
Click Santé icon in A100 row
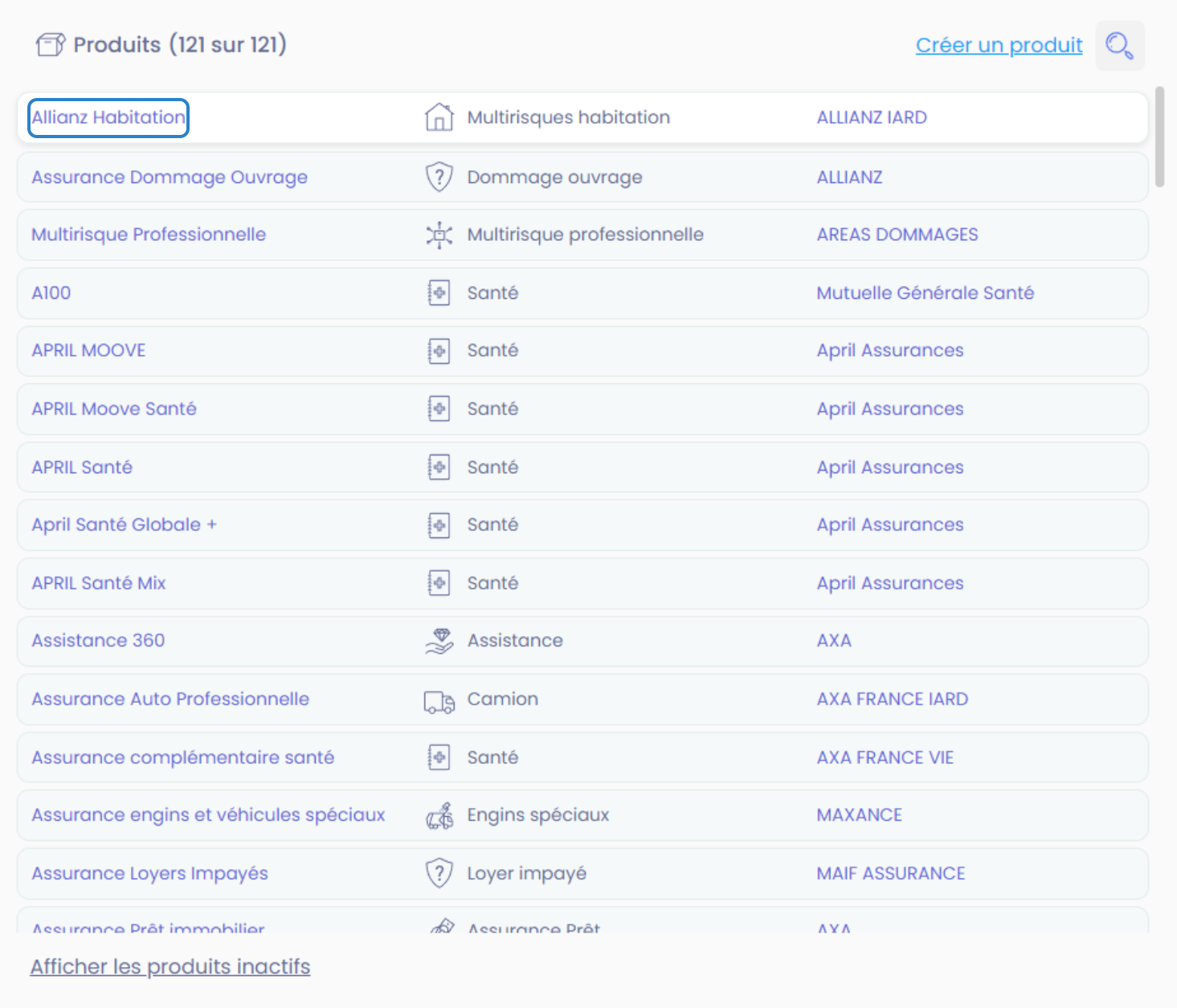pos(439,293)
